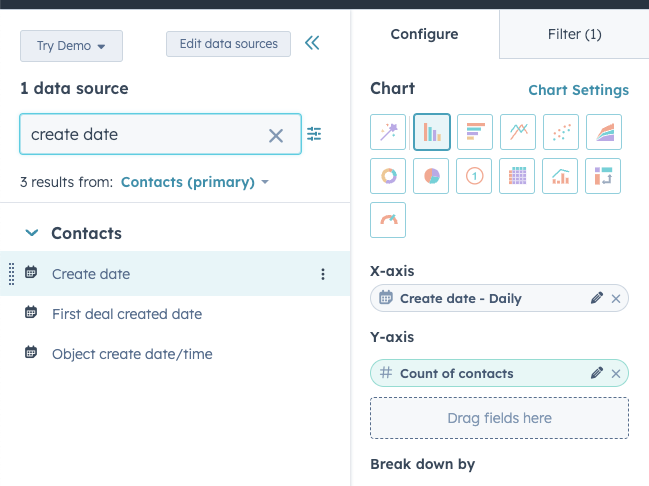Screen dimensions: 649x486
Task: Grab the drag handle beside Create date
Action: (12, 274)
